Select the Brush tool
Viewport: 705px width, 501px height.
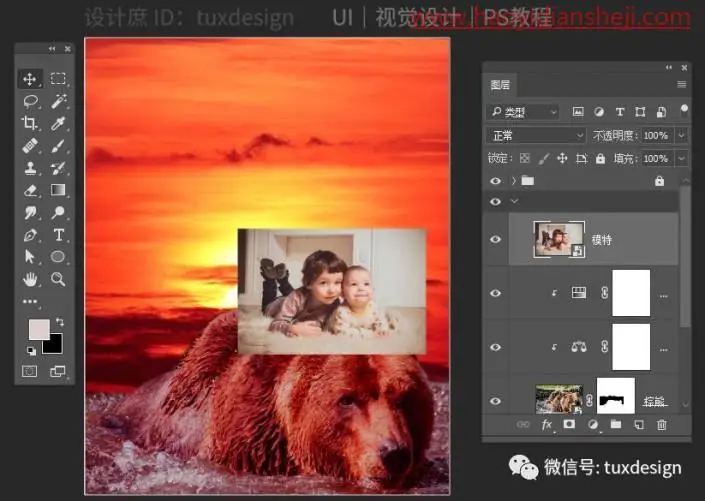click(58, 146)
